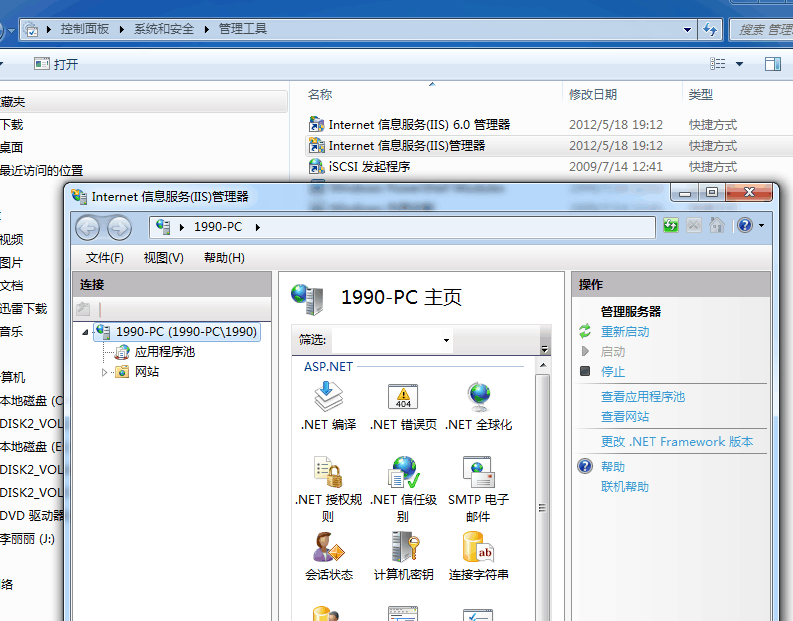
Task: Open the 视图(V) menu
Action: pyautogui.click(x=163, y=258)
